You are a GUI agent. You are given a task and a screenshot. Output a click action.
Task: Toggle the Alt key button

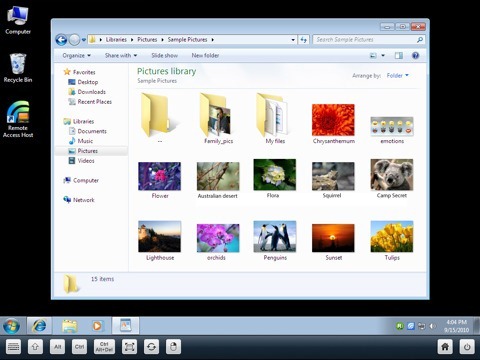click(x=57, y=347)
